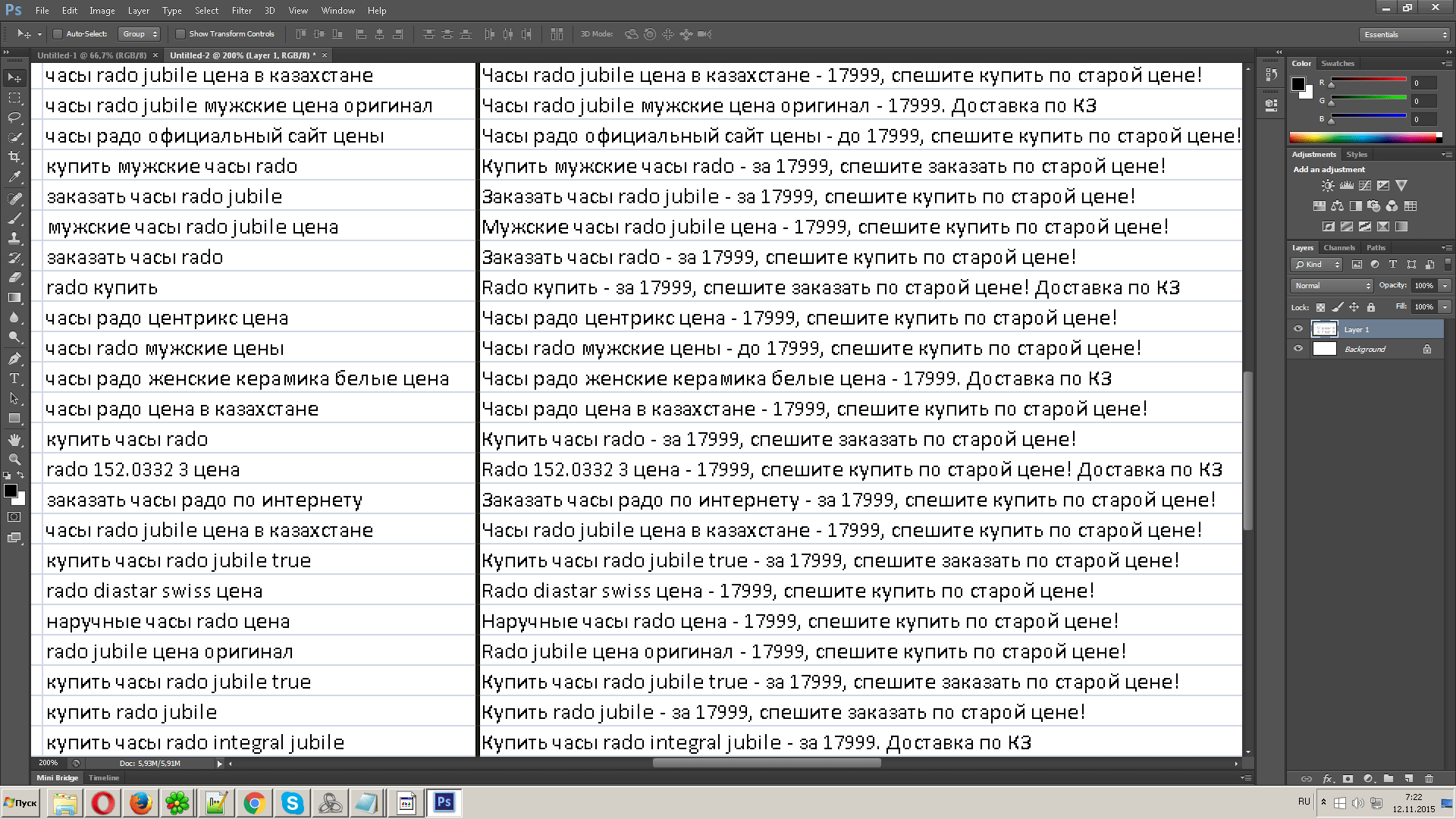Select the Pen tool
1456x819 pixels.
point(14,359)
